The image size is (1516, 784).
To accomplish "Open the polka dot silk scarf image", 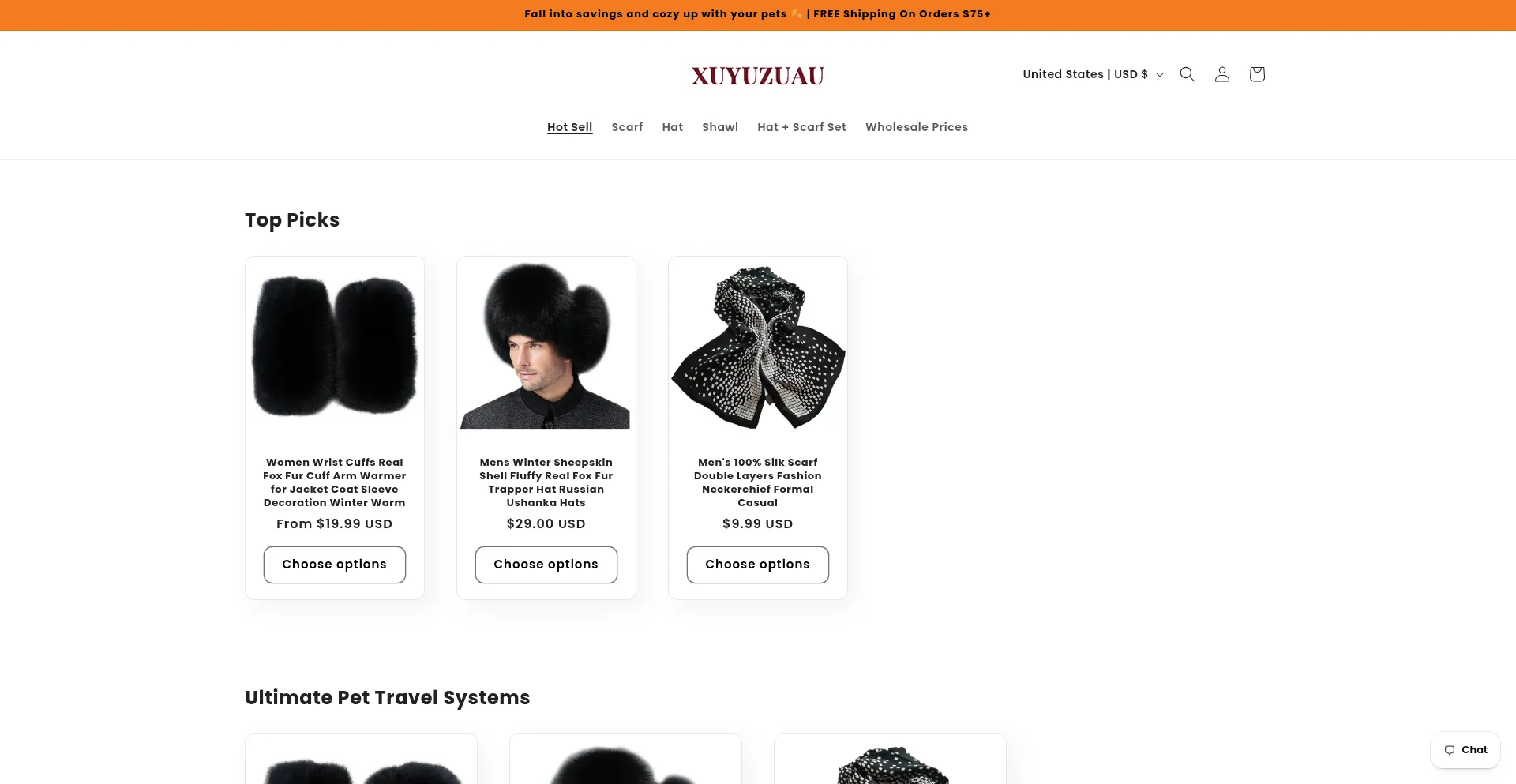I will (x=758, y=347).
